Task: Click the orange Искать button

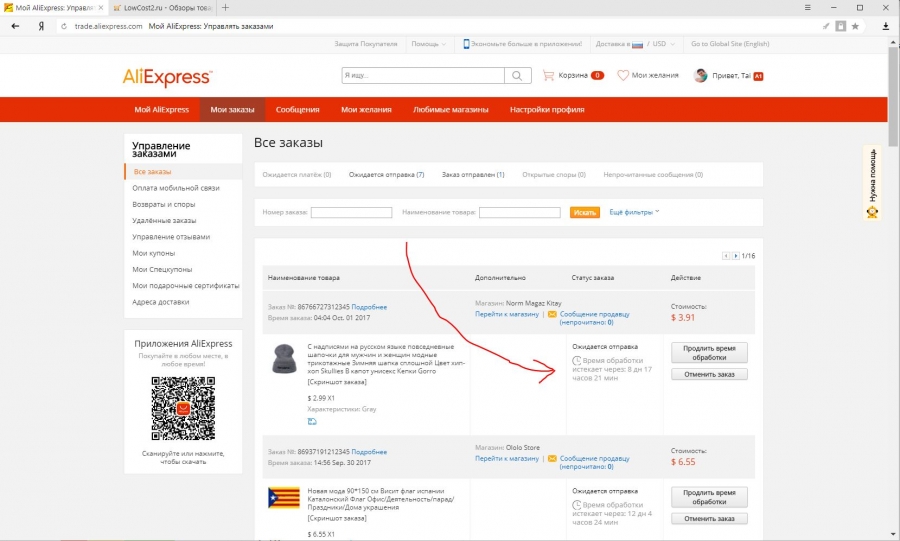Action: [x=585, y=212]
